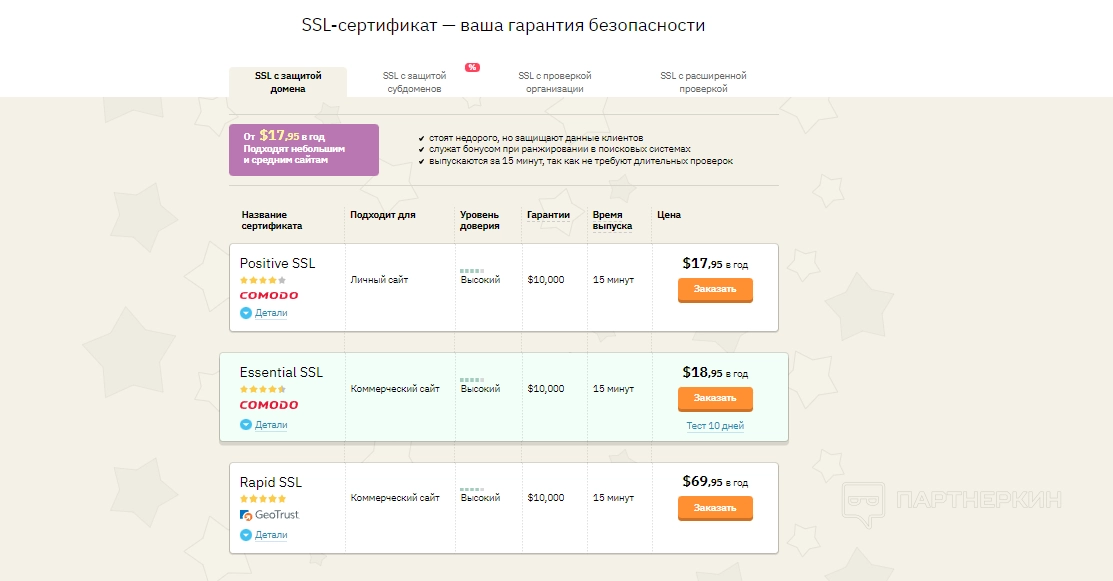Click the star rating for Essential SSL
The width and height of the screenshot is (1113, 581).
click(262, 389)
